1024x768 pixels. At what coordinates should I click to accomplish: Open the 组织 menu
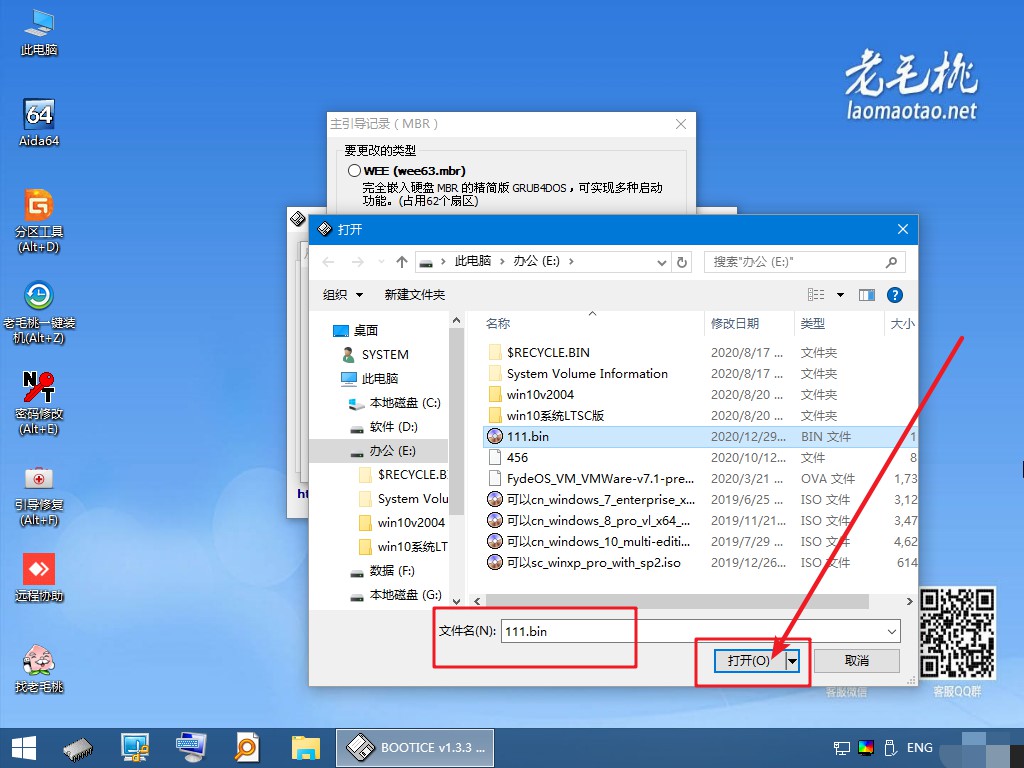click(343, 295)
